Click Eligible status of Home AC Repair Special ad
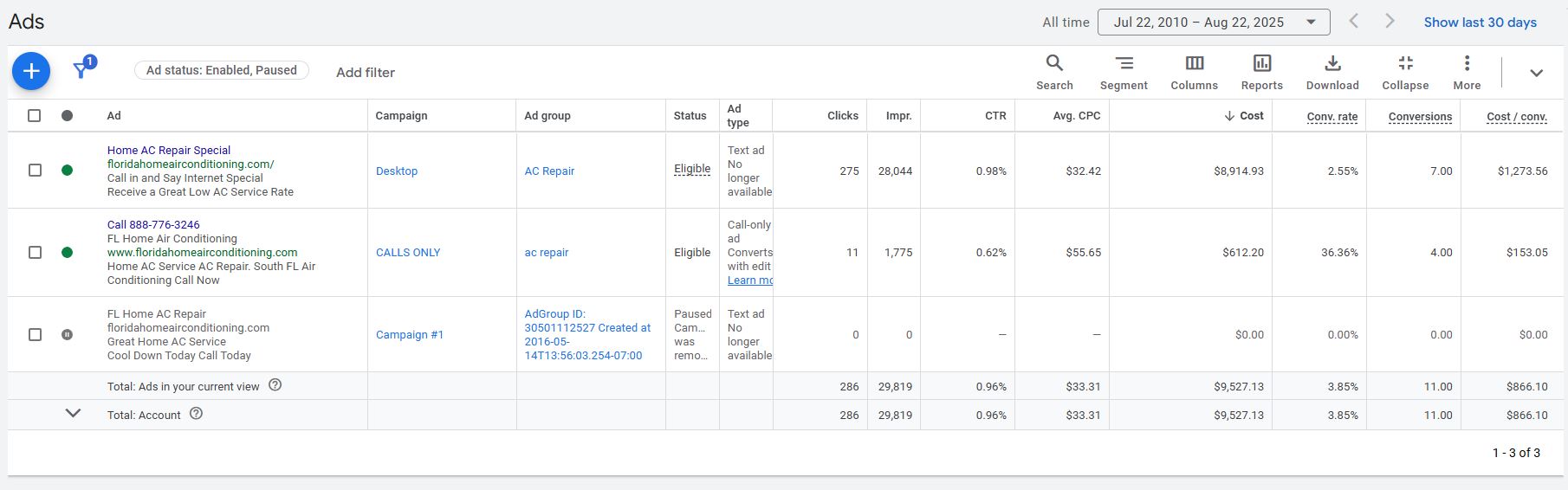 (692, 170)
